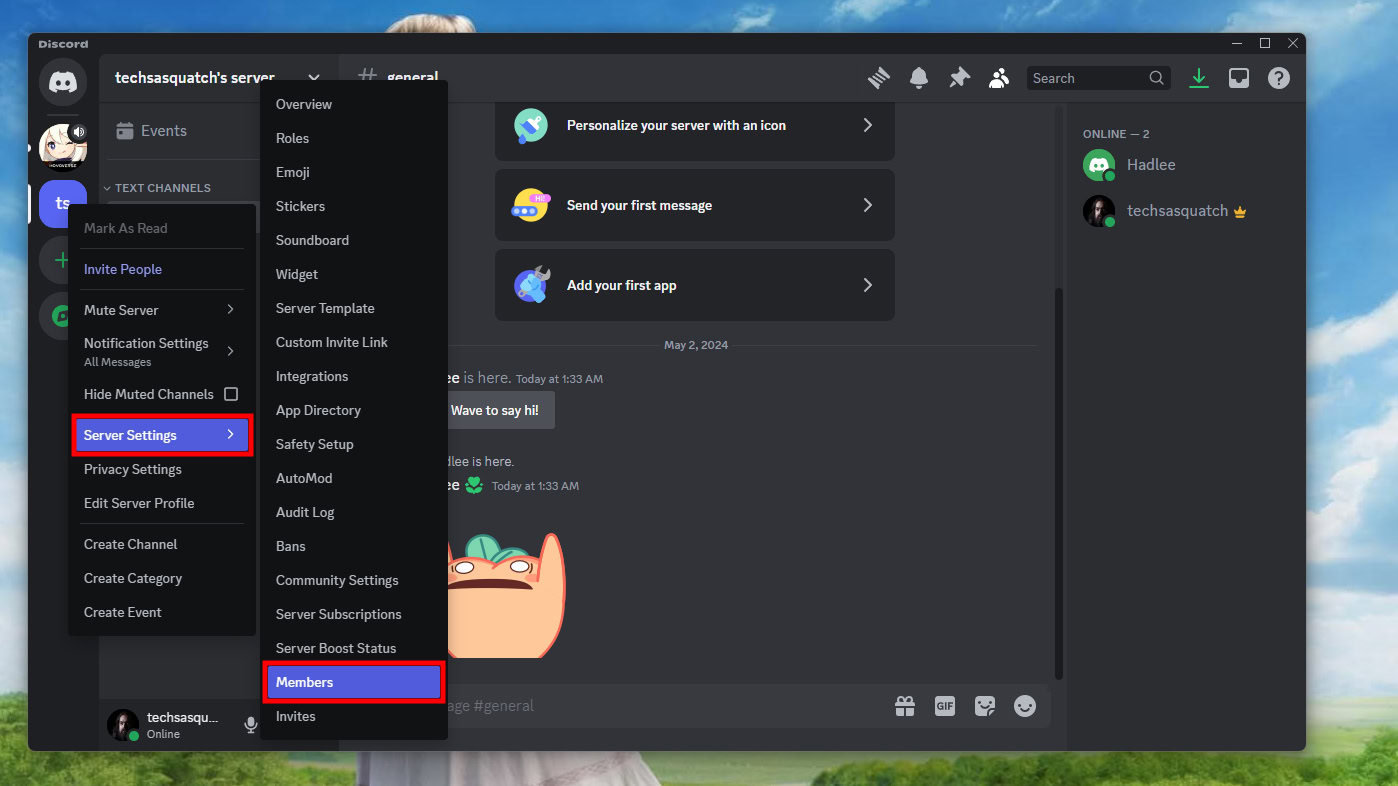
Task: Click the green download apps icon
Action: 1199,78
